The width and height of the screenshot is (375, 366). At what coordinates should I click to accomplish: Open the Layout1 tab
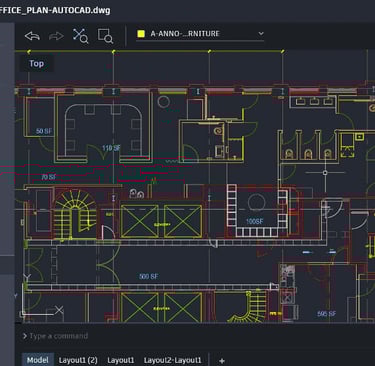pyautogui.click(x=121, y=360)
